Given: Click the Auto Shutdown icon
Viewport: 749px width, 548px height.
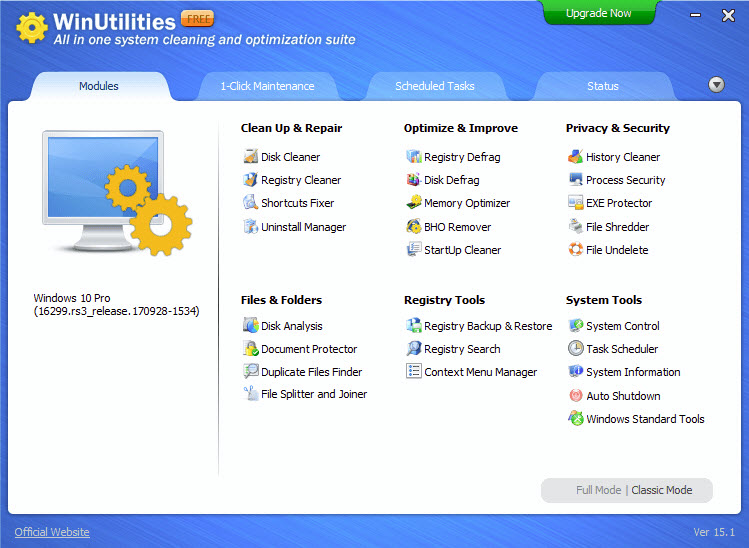Looking at the screenshot, I should tap(576, 396).
